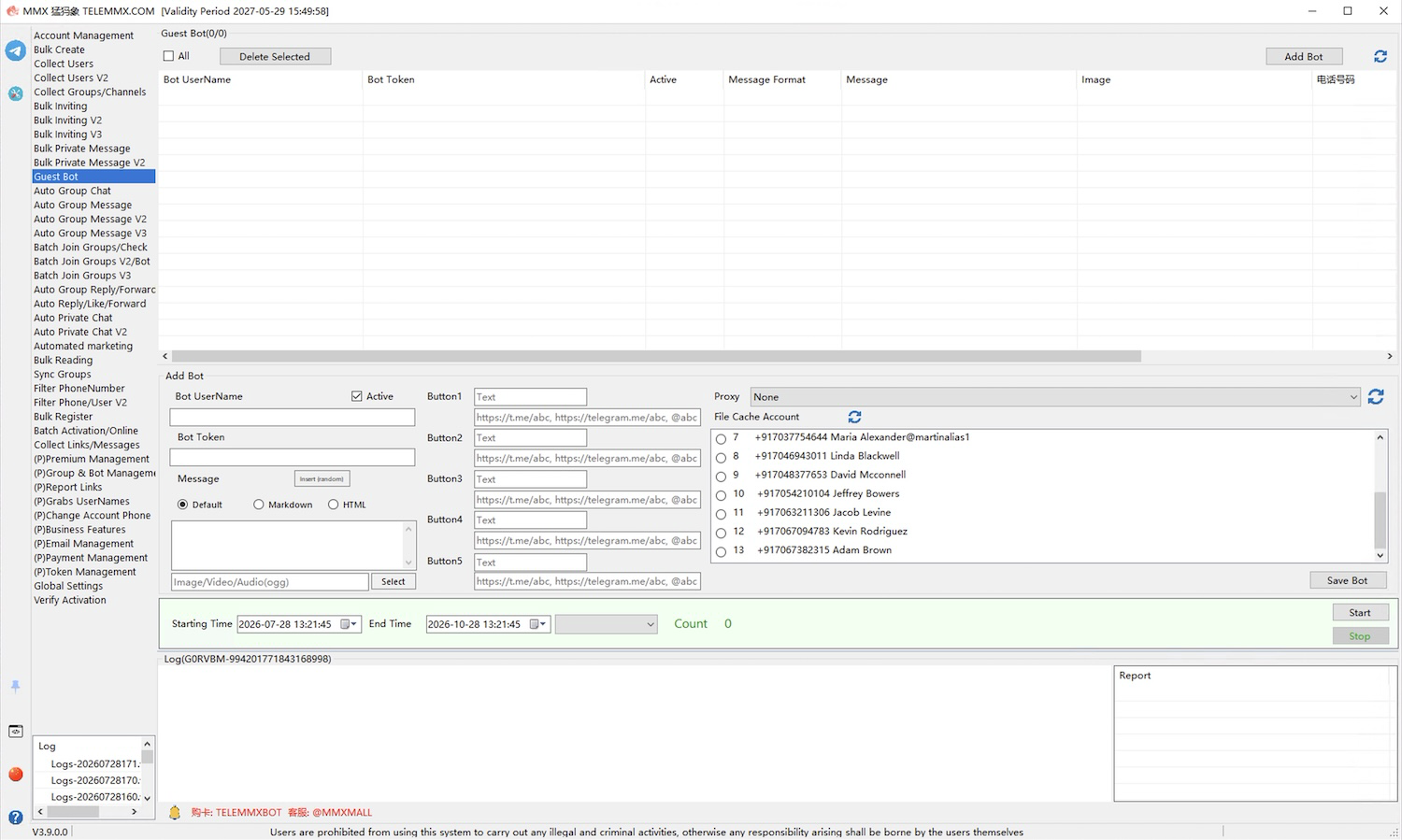Tick the All checkbox
Viewport: 1402px width, 840px height.
(x=168, y=56)
